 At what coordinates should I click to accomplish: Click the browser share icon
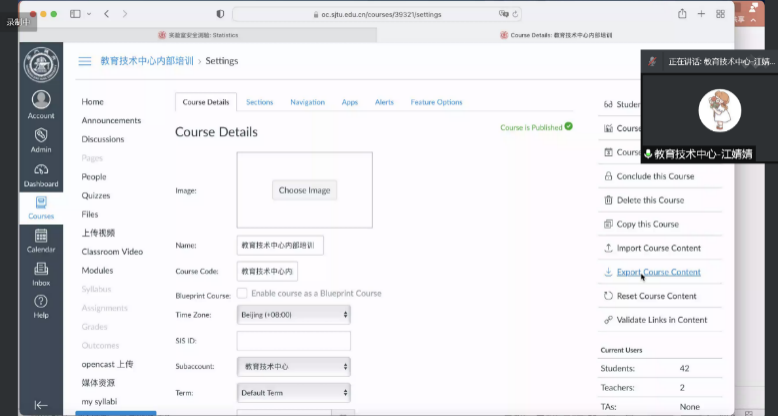tap(682, 14)
